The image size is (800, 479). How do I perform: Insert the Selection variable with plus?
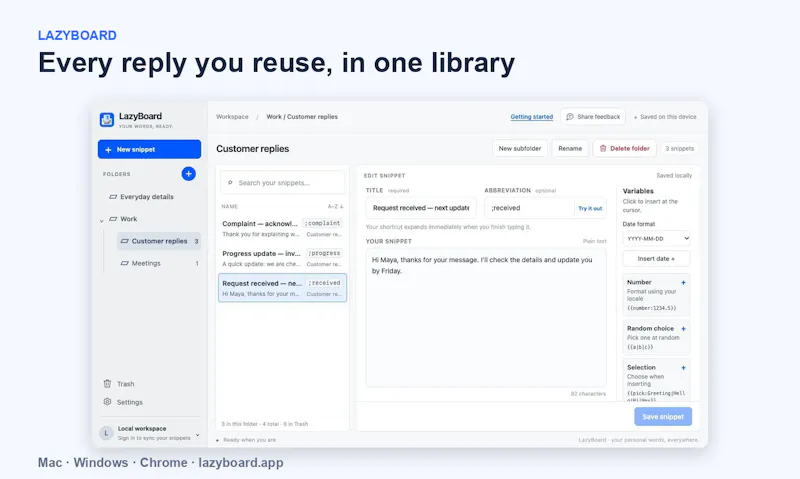click(683, 368)
